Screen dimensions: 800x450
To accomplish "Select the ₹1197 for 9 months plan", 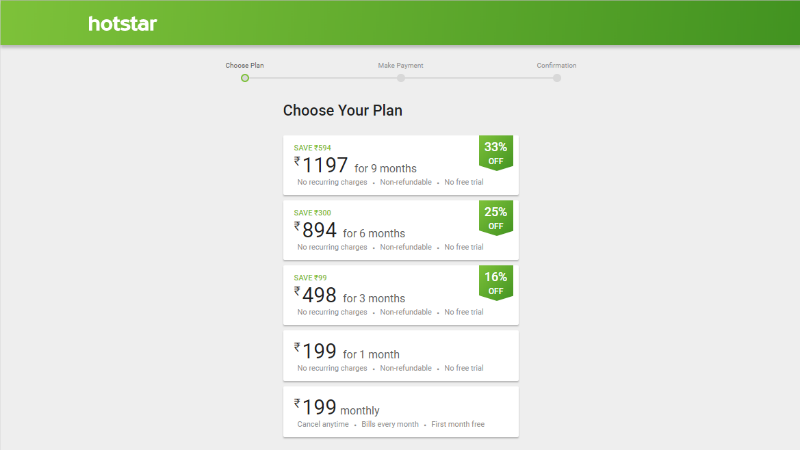I will point(401,165).
